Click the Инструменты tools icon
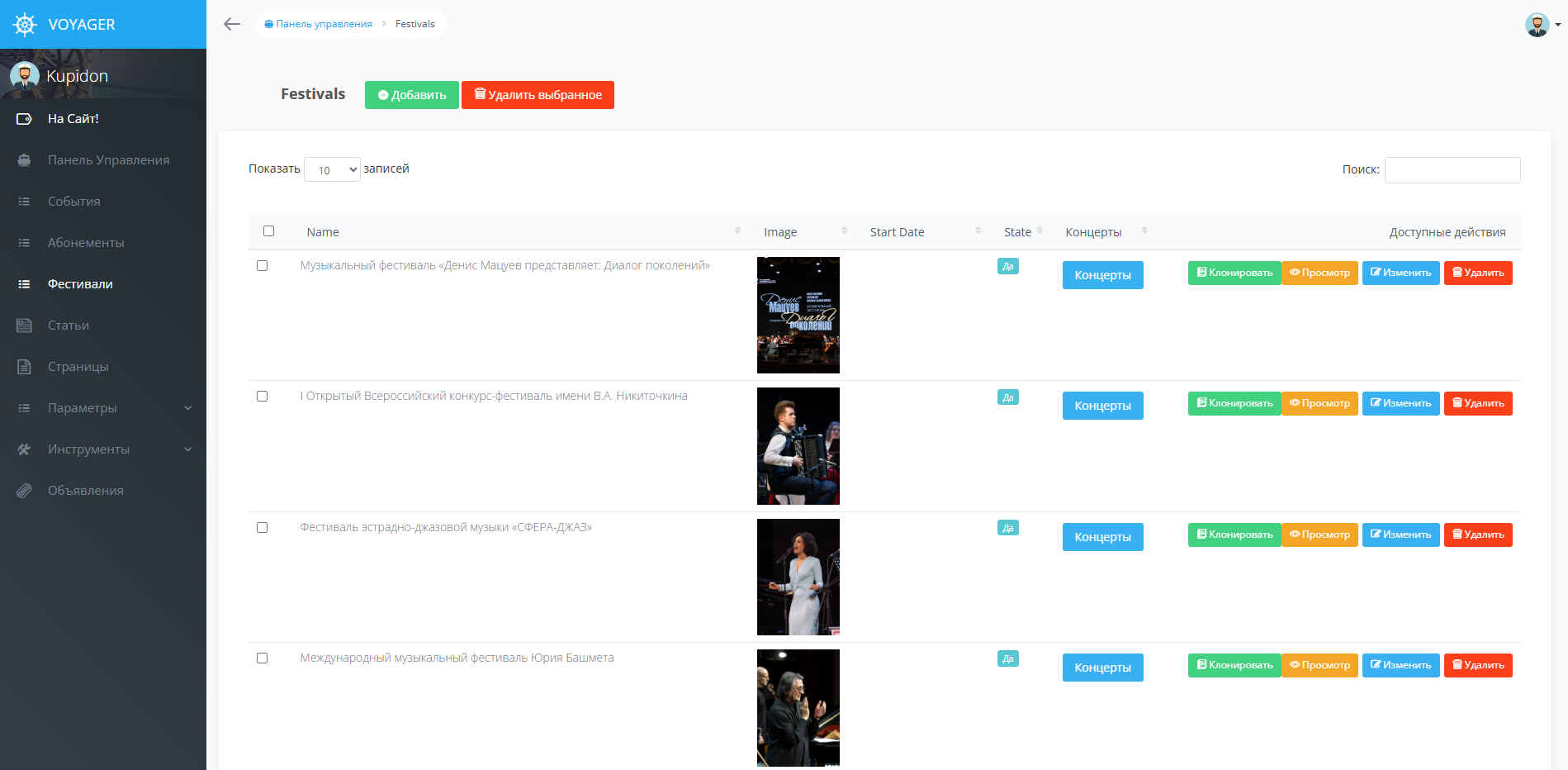This screenshot has width=1568, height=770. (x=24, y=449)
